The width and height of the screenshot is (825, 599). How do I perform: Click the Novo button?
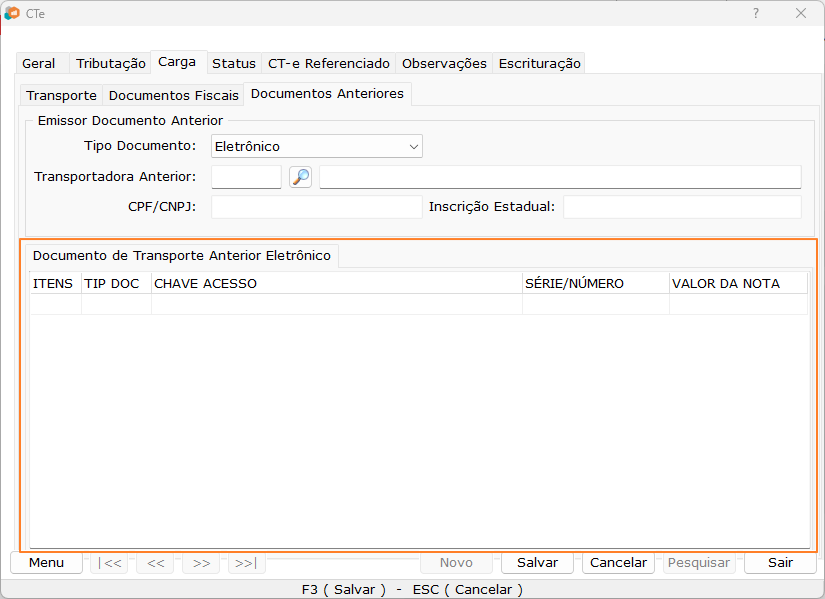456,563
